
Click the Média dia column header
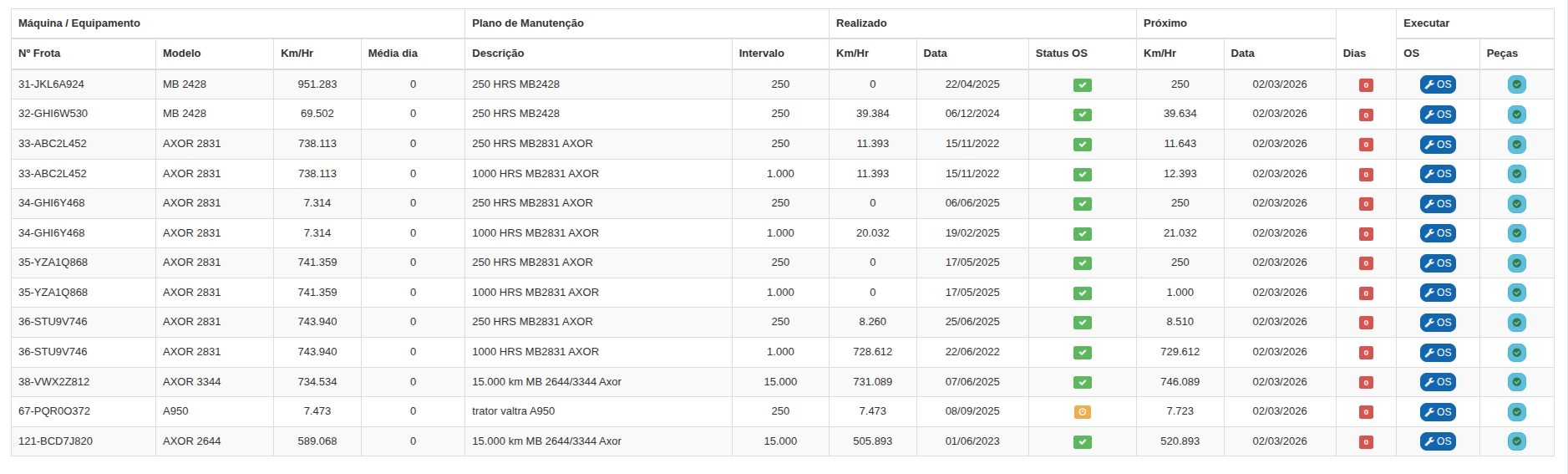393,54
